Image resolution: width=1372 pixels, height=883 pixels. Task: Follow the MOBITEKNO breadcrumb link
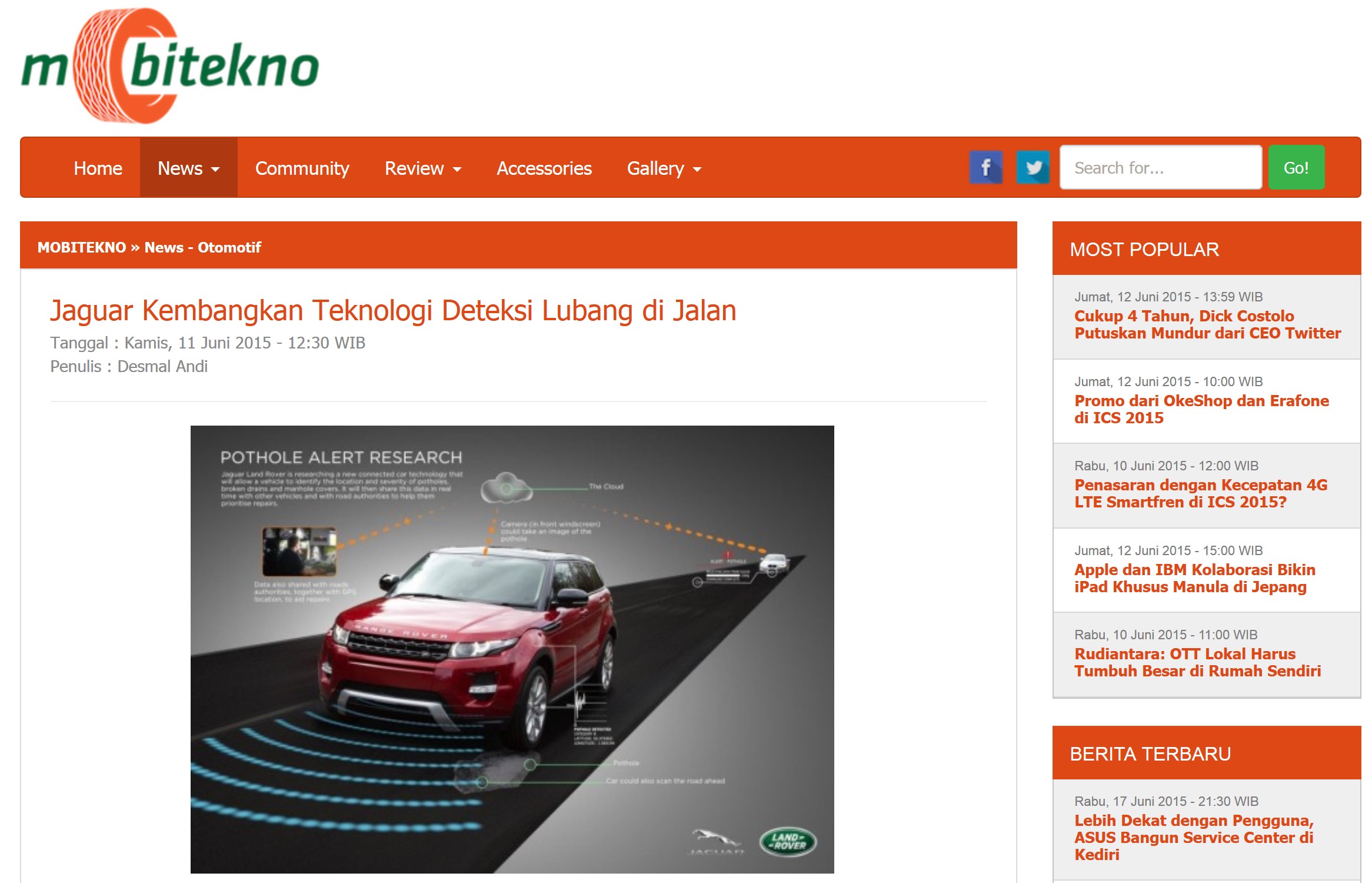pos(82,247)
